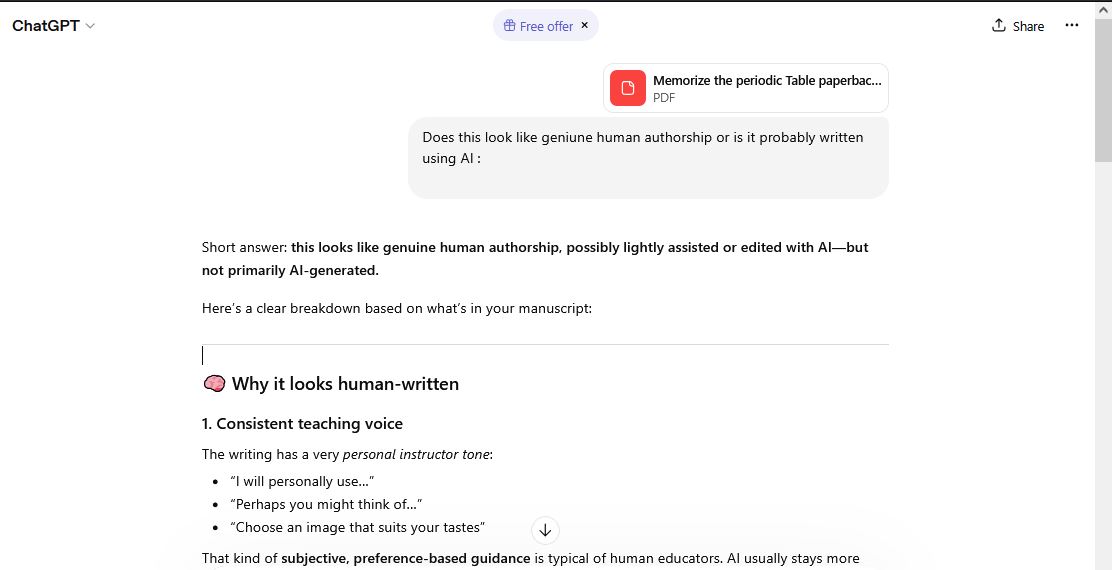Image resolution: width=1112 pixels, height=570 pixels.
Task: Click the gift icon in Free offer pill
Action: pyautogui.click(x=509, y=26)
